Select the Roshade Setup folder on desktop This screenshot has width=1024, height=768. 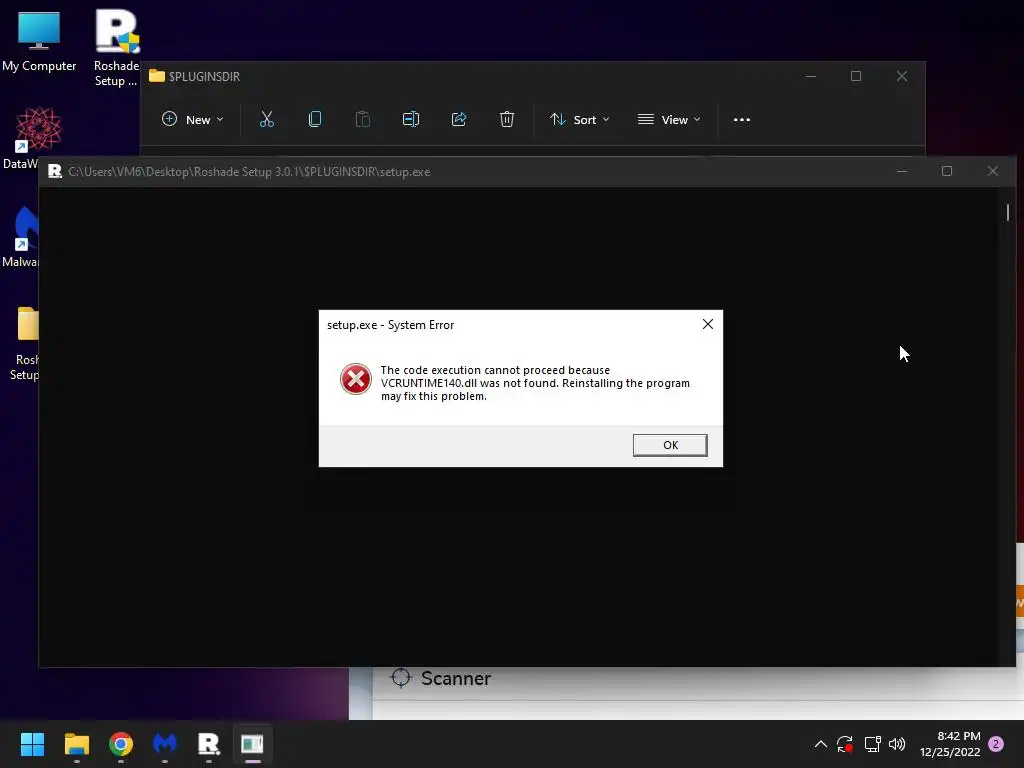24,343
